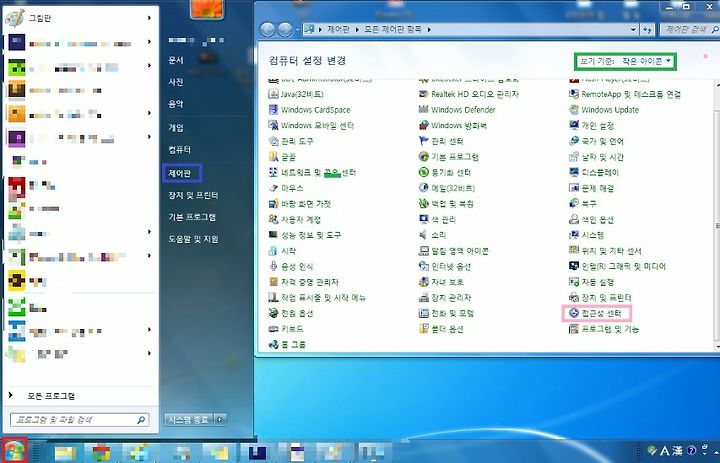Click the Control Panel vertical scrollbar

(x=717, y=214)
